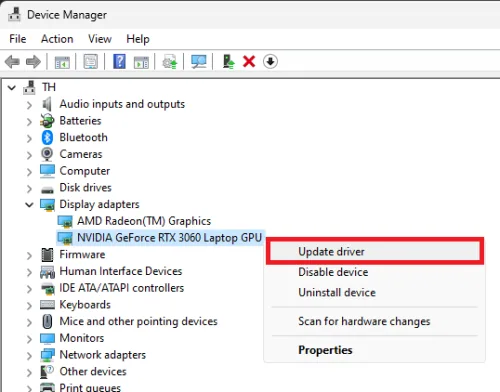
Task: Open the Action menu
Action: point(57,39)
